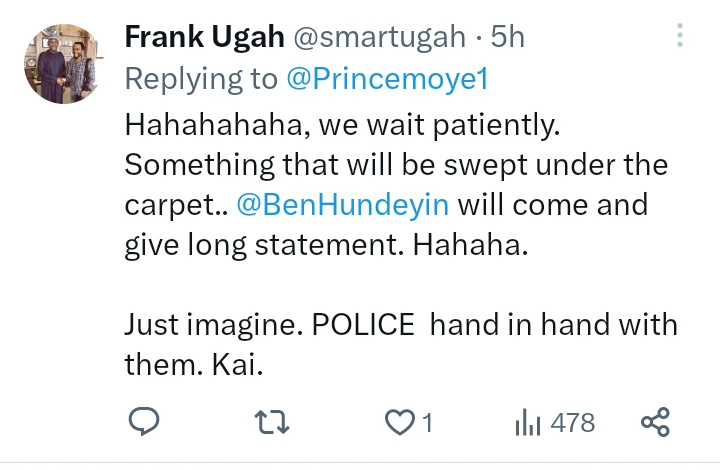Tap the share icon
The width and height of the screenshot is (720, 470).
(655, 422)
